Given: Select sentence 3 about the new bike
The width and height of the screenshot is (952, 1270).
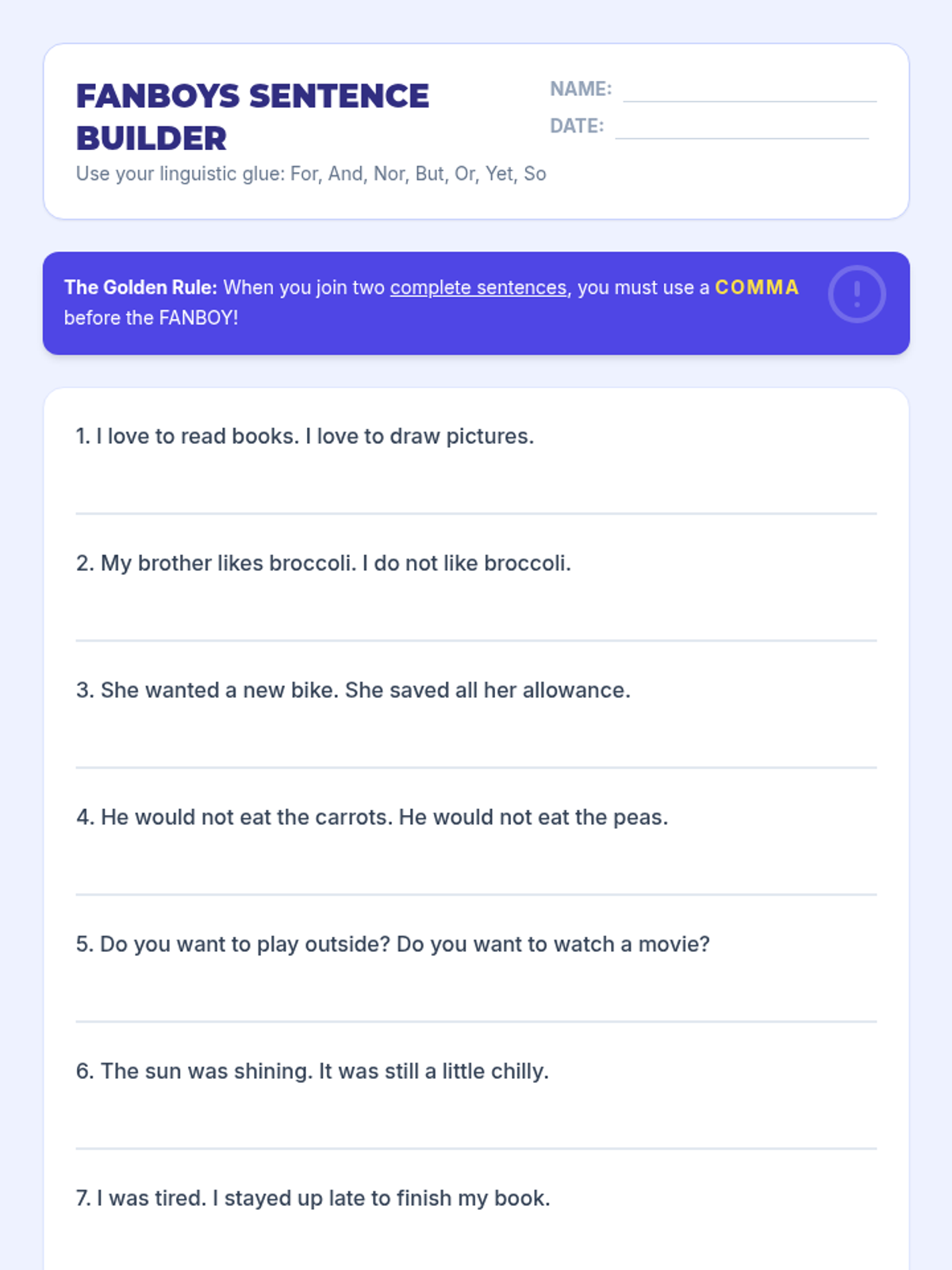Looking at the screenshot, I should pyautogui.click(x=354, y=691).
